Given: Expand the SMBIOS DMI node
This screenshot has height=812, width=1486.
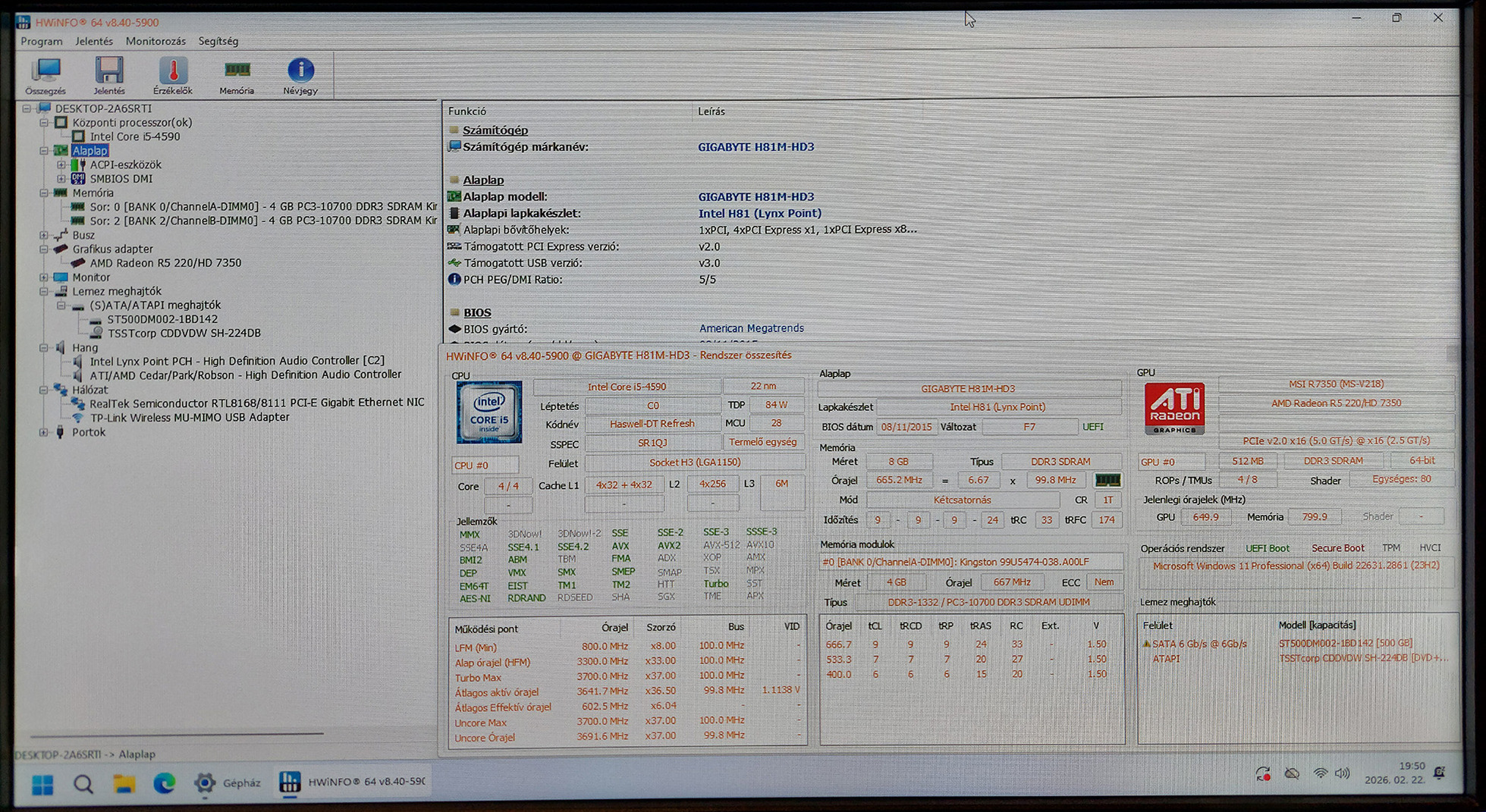Looking at the screenshot, I should 61,179.
